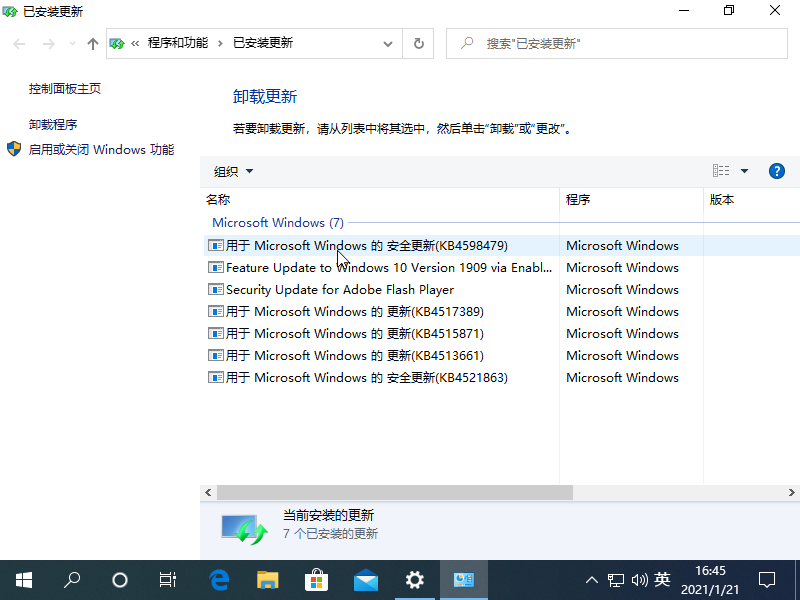Click the horizontal scrollbar thumb
The image size is (800, 600).
tap(394, 493)
